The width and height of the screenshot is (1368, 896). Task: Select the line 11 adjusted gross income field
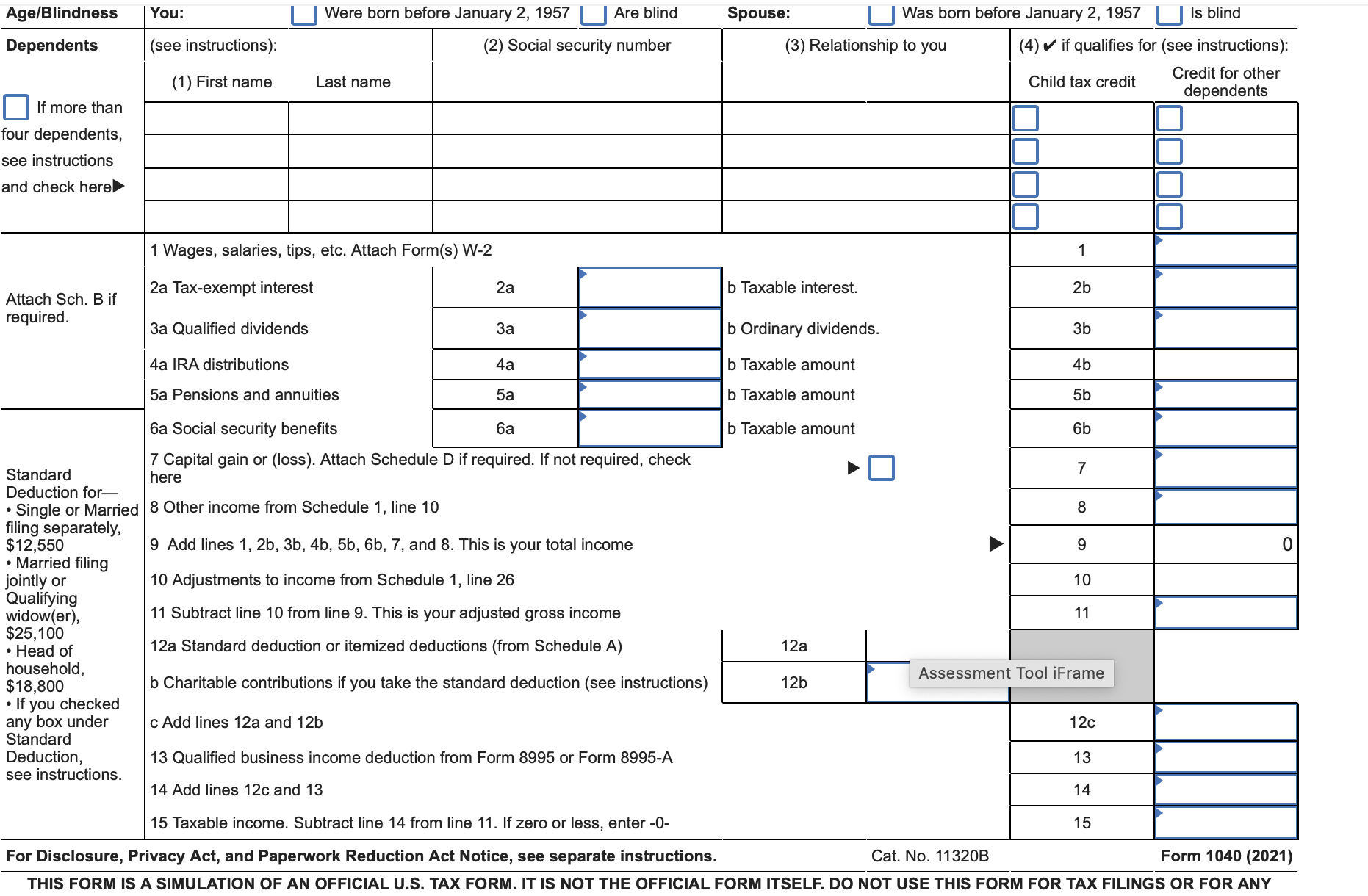click(1226, 613)
